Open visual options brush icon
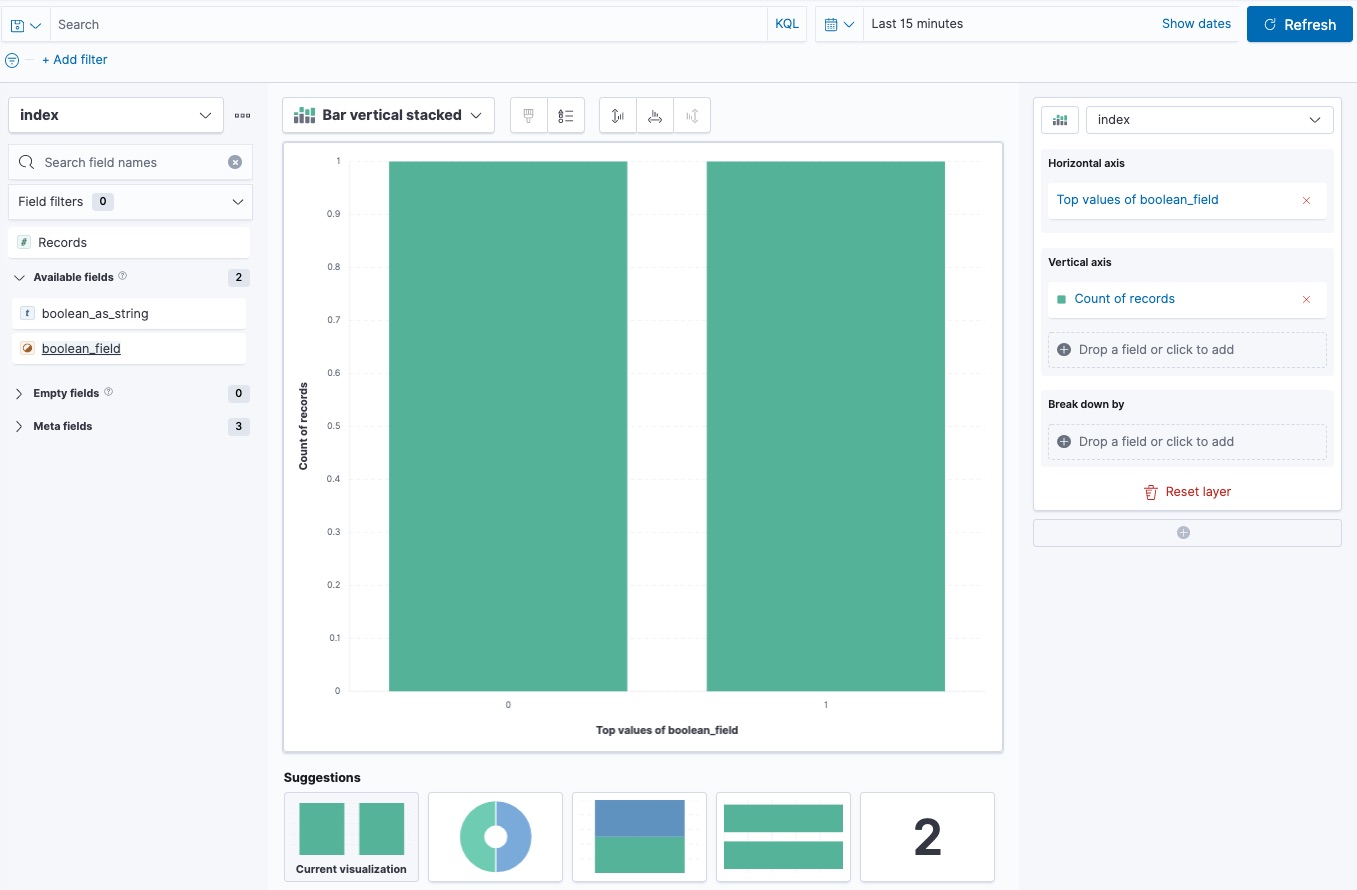The height and width of the screenshot is (890, 1357). coord(529,116)
